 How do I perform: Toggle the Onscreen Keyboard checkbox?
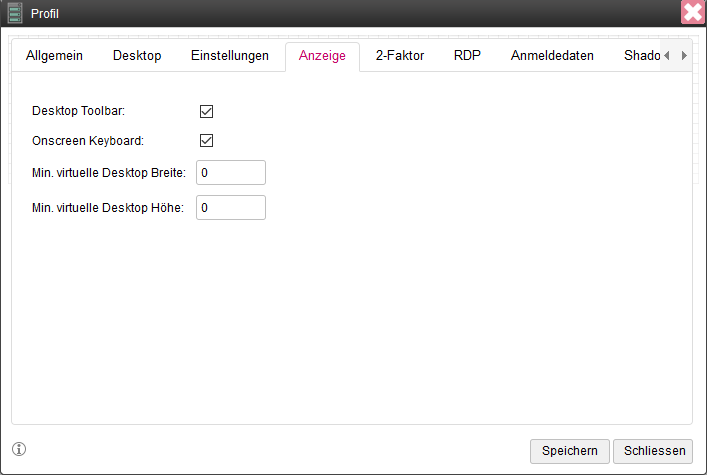(x=207, y=140)
